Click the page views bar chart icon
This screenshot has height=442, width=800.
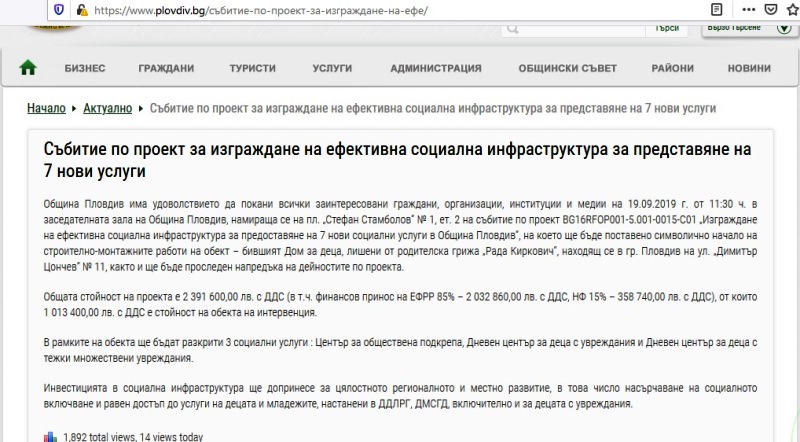50,436
